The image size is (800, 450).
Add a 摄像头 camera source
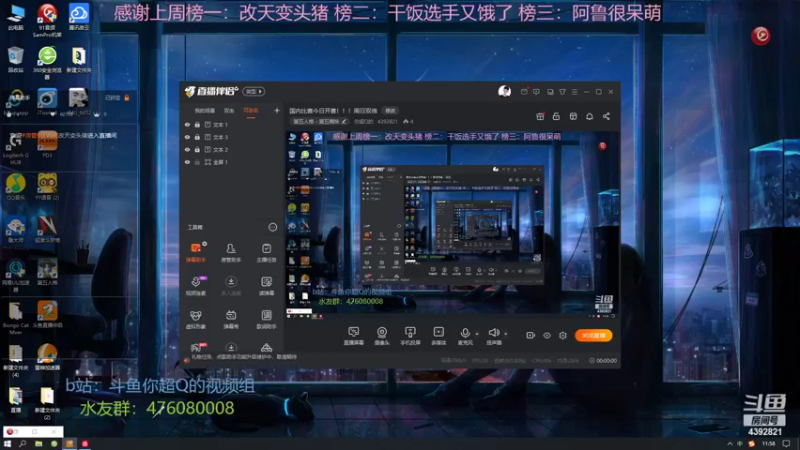click(382, 336)
